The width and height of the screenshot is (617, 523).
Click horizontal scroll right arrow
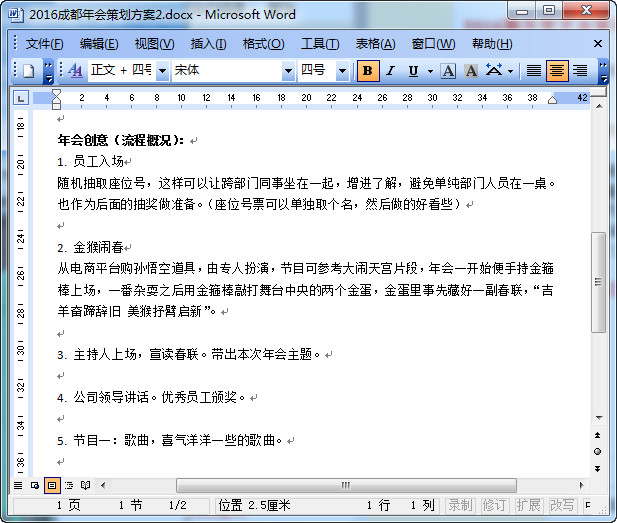(x=581, y=485)
